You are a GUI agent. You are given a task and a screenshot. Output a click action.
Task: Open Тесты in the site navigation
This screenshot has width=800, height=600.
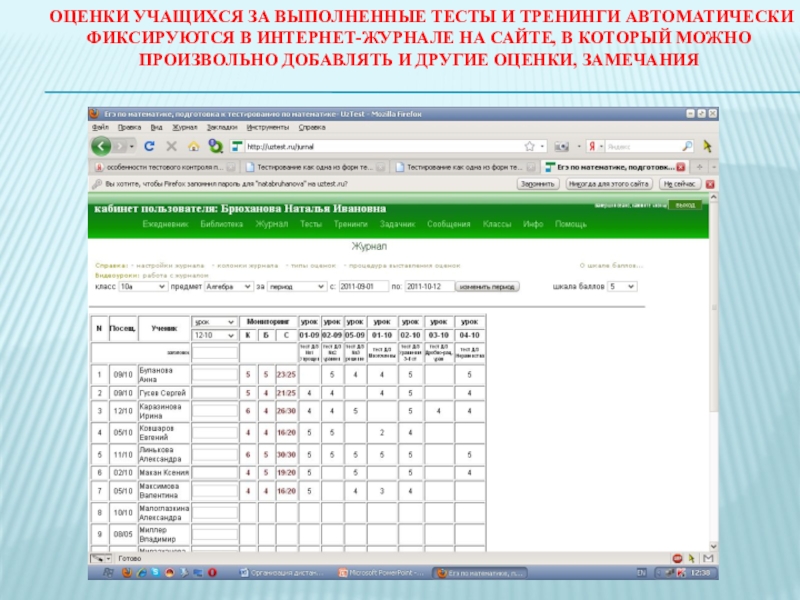click(x=311, y=224)
